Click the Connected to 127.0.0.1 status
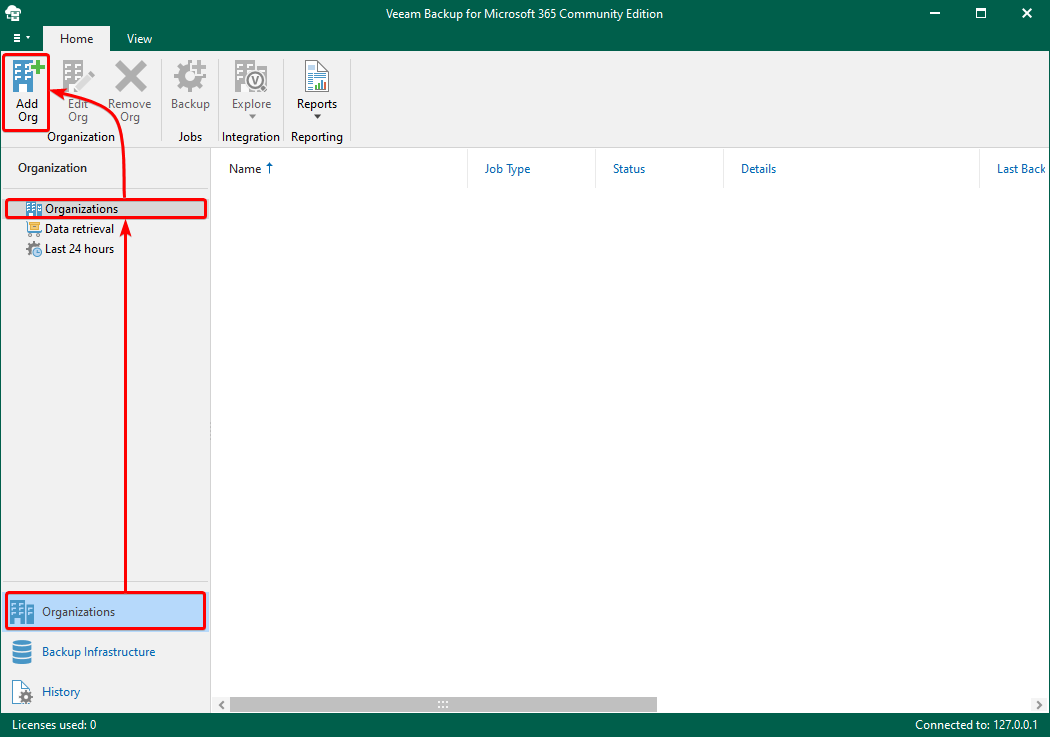The image size is (1050, 737). (976, 725)
